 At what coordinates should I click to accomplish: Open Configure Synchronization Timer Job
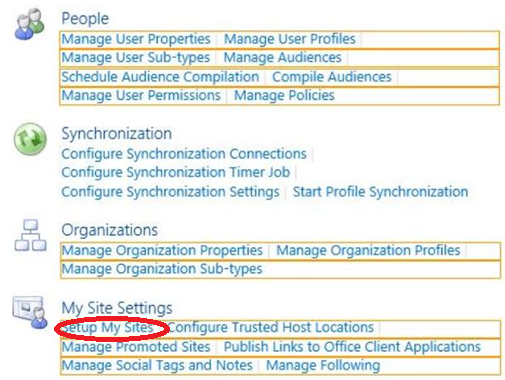[176, 173]
